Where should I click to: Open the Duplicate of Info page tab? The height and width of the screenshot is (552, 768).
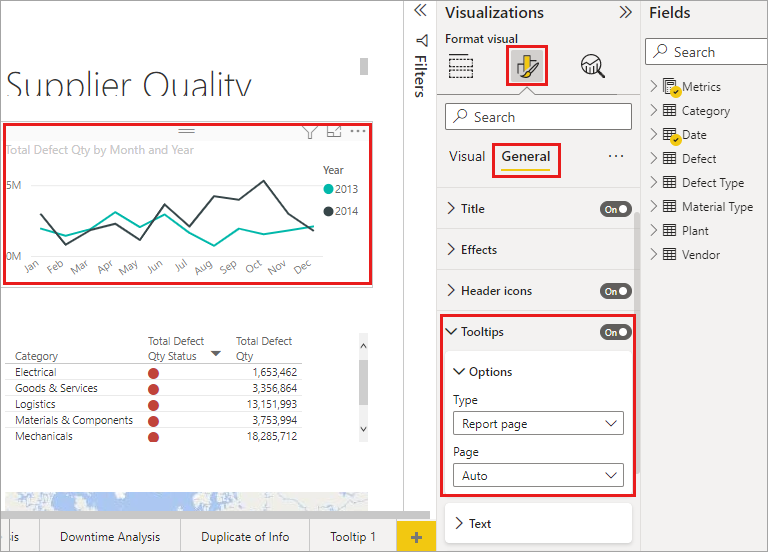(245, 537)
